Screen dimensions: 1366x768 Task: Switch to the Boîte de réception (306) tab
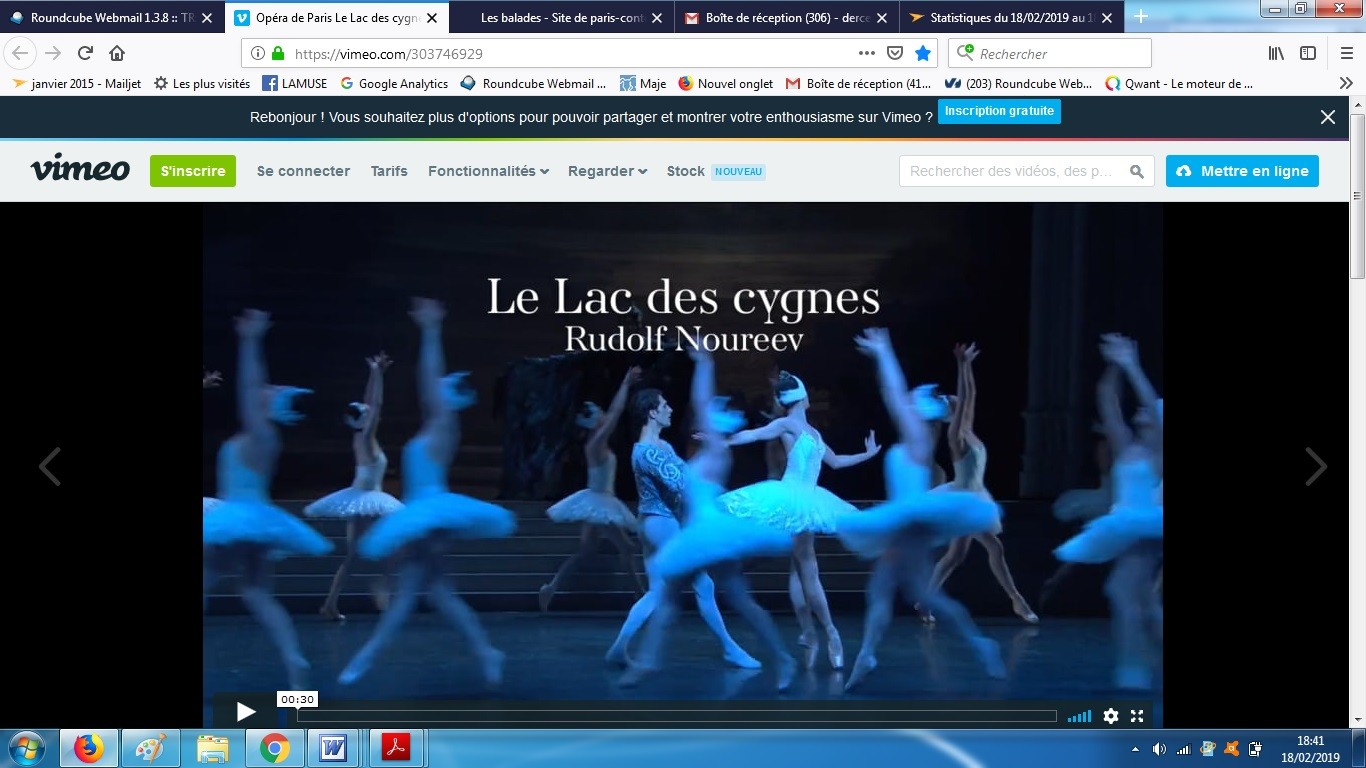click(788, 17)
